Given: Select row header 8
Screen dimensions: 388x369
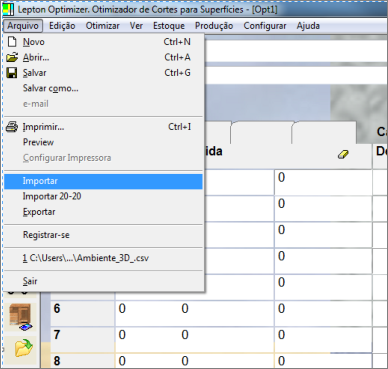Looking at the screenshot, I should pyautogui.click(x=82, y=361).
